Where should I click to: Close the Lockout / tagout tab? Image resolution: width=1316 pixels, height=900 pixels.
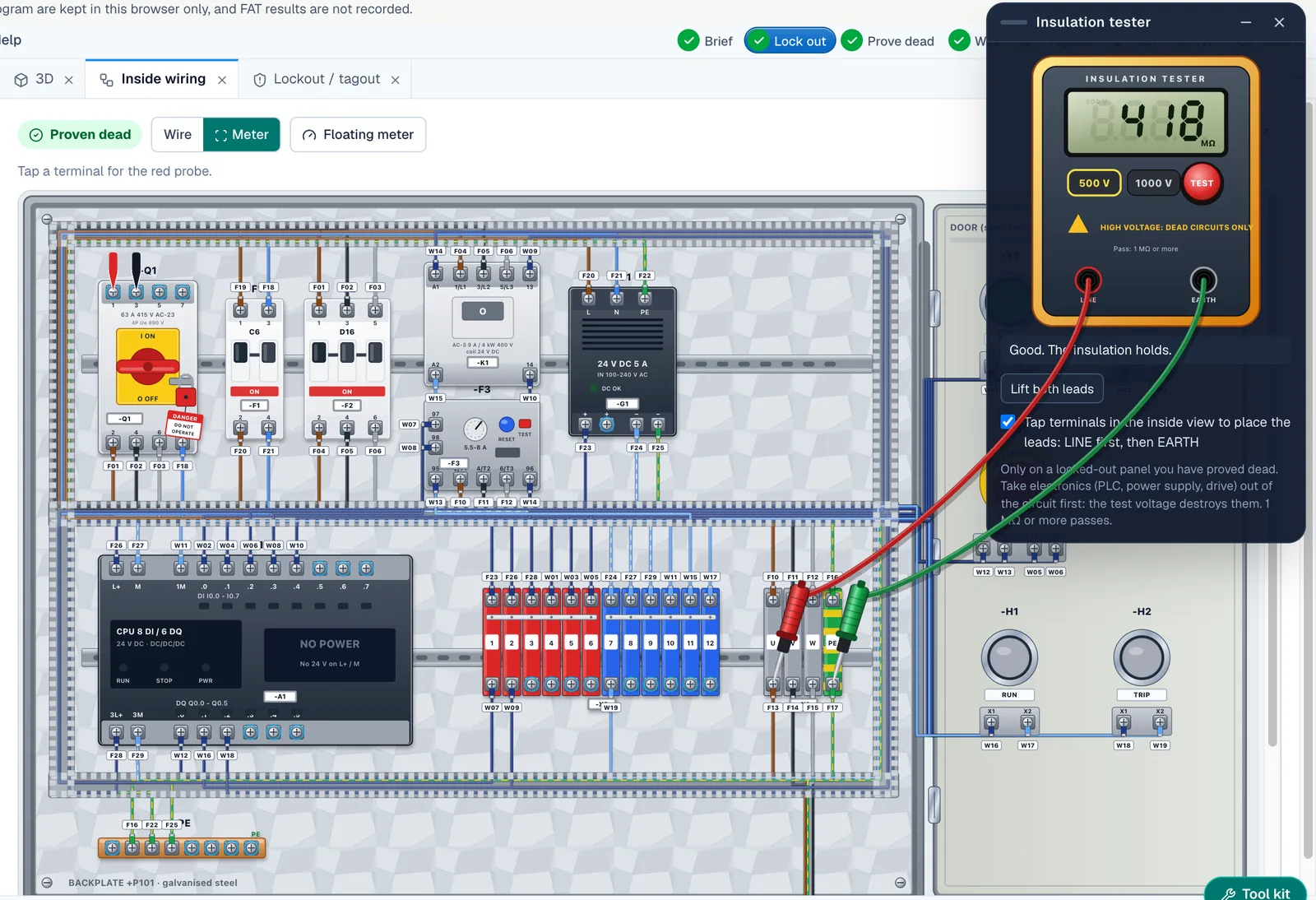[396, 80]
